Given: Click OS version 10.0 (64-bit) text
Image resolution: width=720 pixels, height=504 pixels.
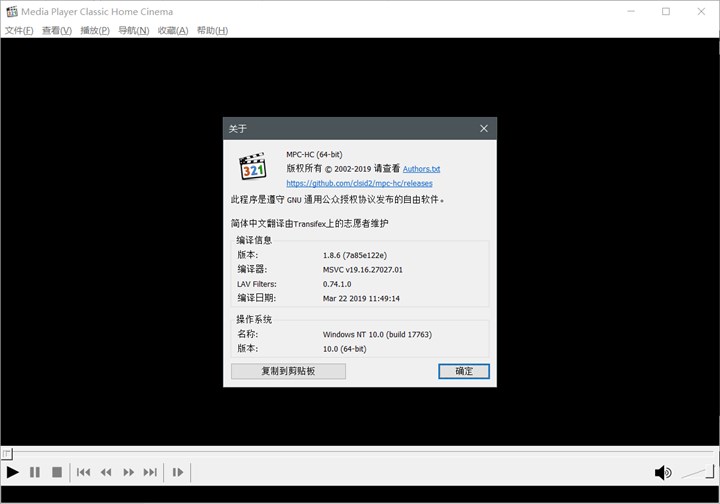Looking at the screenshot, I should [344, 349].
